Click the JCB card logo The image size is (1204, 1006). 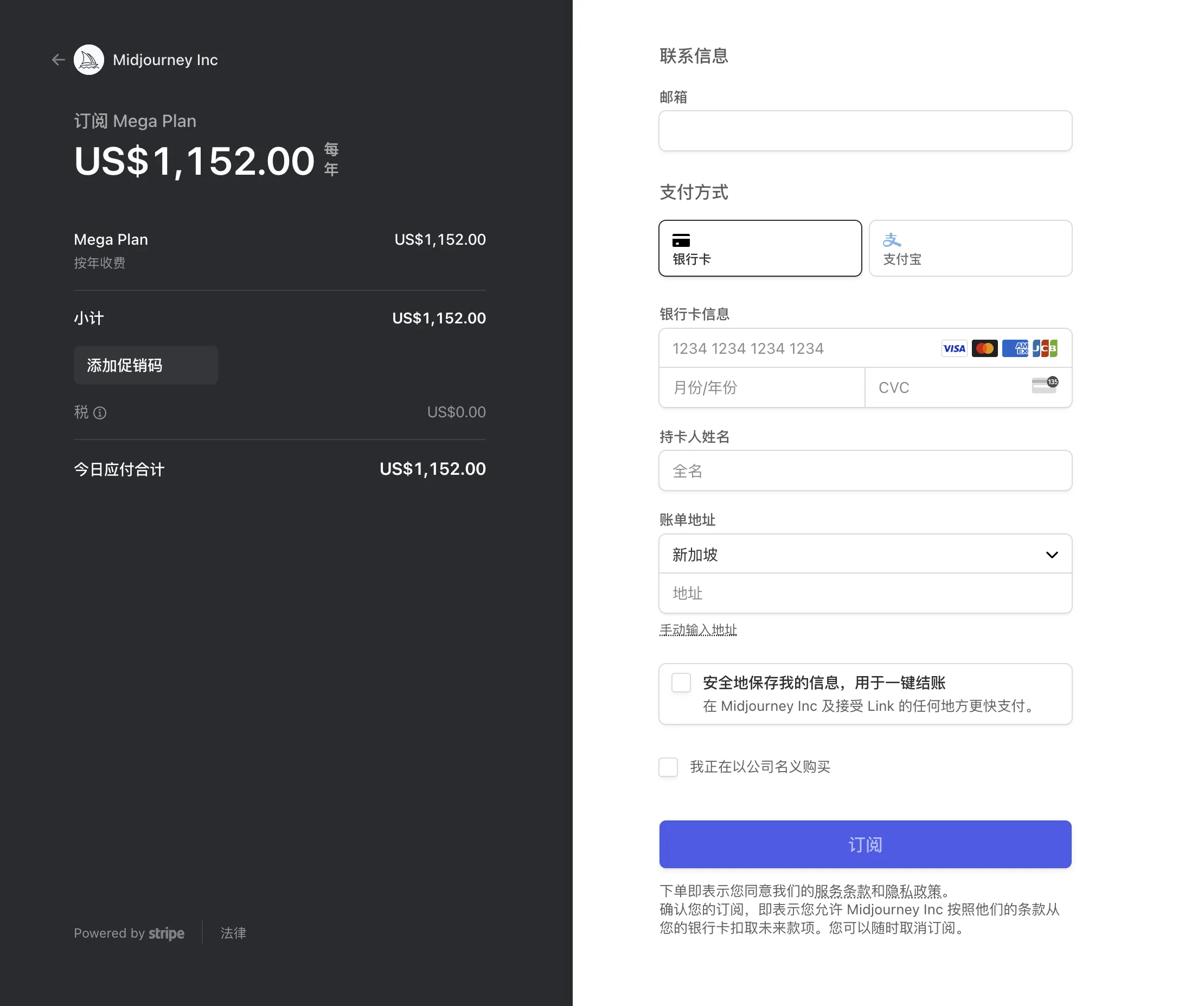(1045, 348)
